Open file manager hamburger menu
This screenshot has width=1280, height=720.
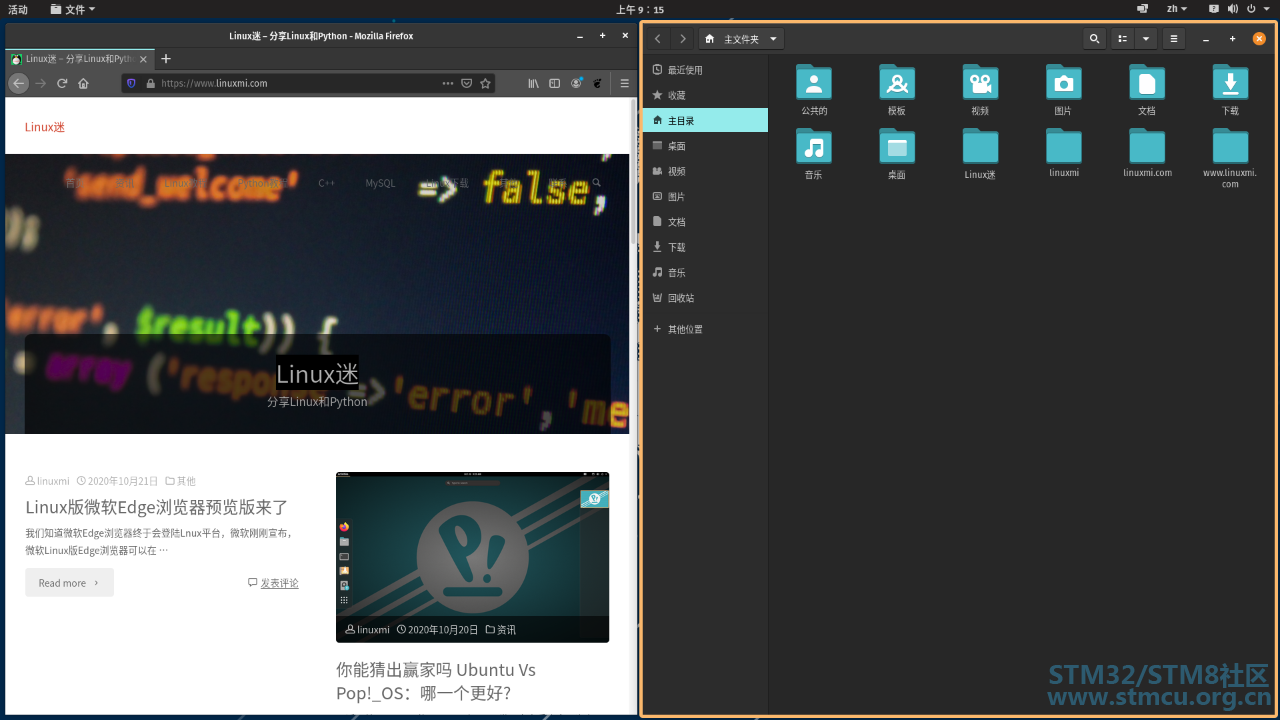[1174, 39]
